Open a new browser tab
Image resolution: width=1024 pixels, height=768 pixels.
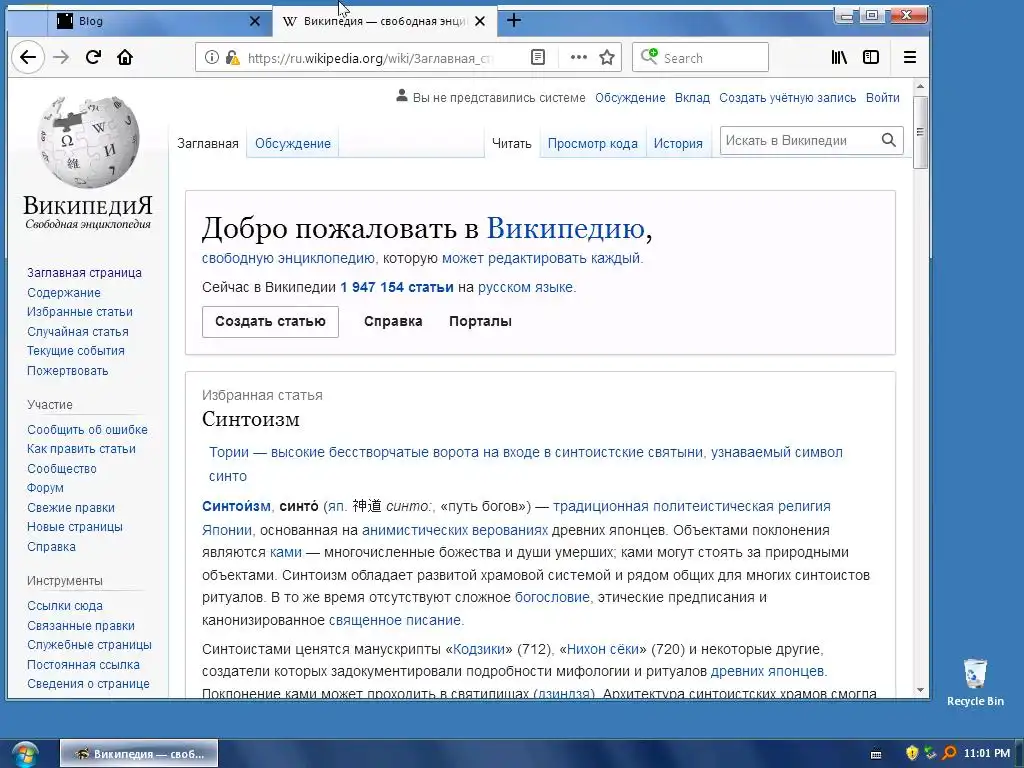click(x=514, y=21)
